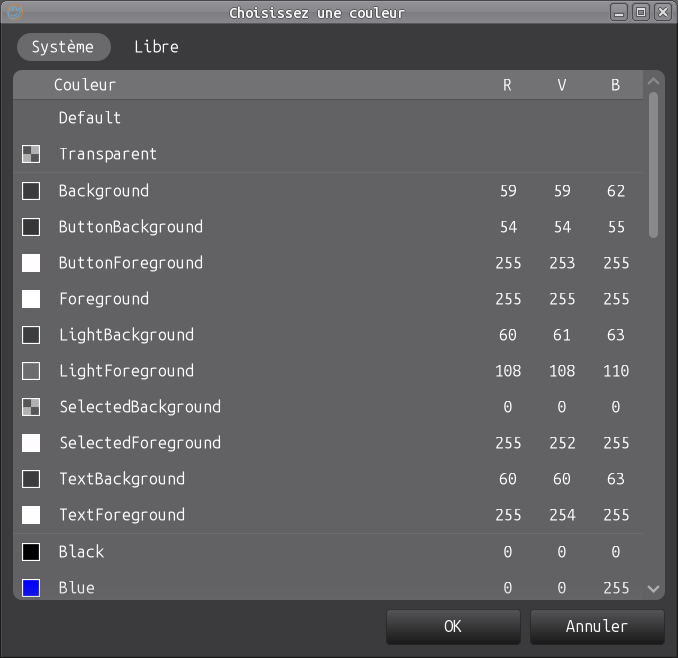The width and height of the screenshot is (678, 658).
Task: Pick the ButtonForeground white swatch
Action: 31,263
